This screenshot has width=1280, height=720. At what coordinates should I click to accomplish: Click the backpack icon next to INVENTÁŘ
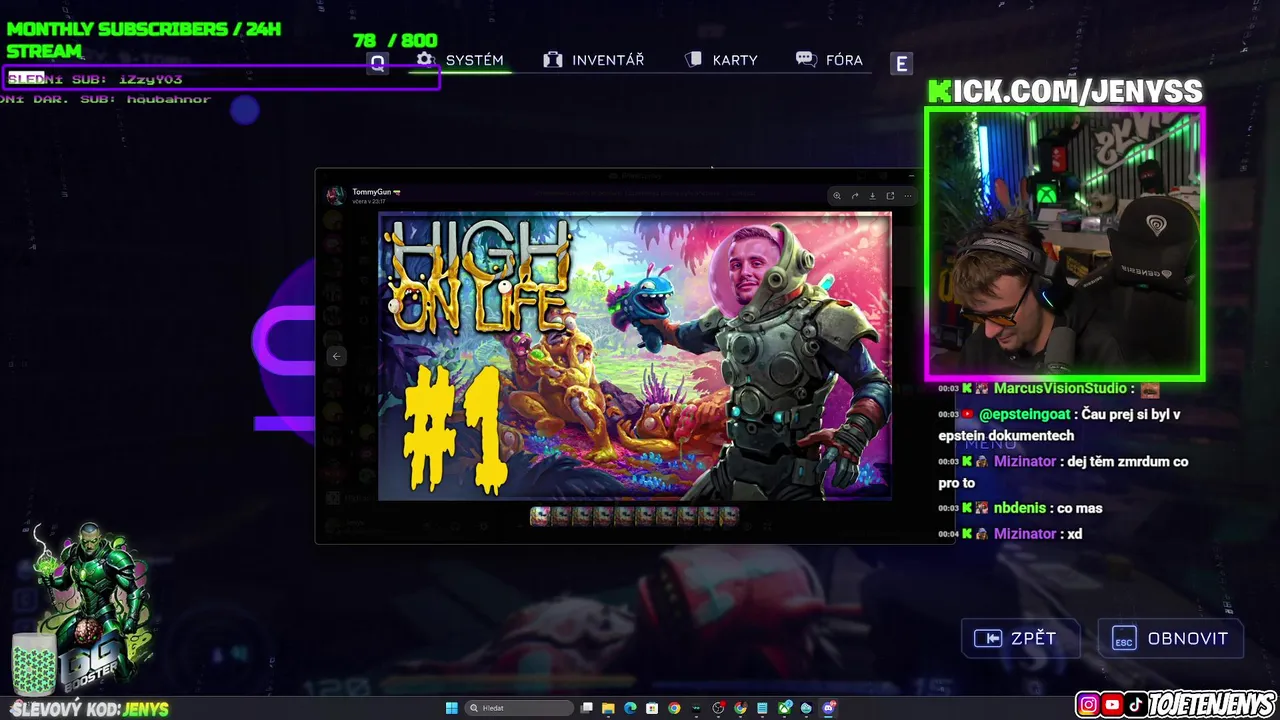click(552, 60)
